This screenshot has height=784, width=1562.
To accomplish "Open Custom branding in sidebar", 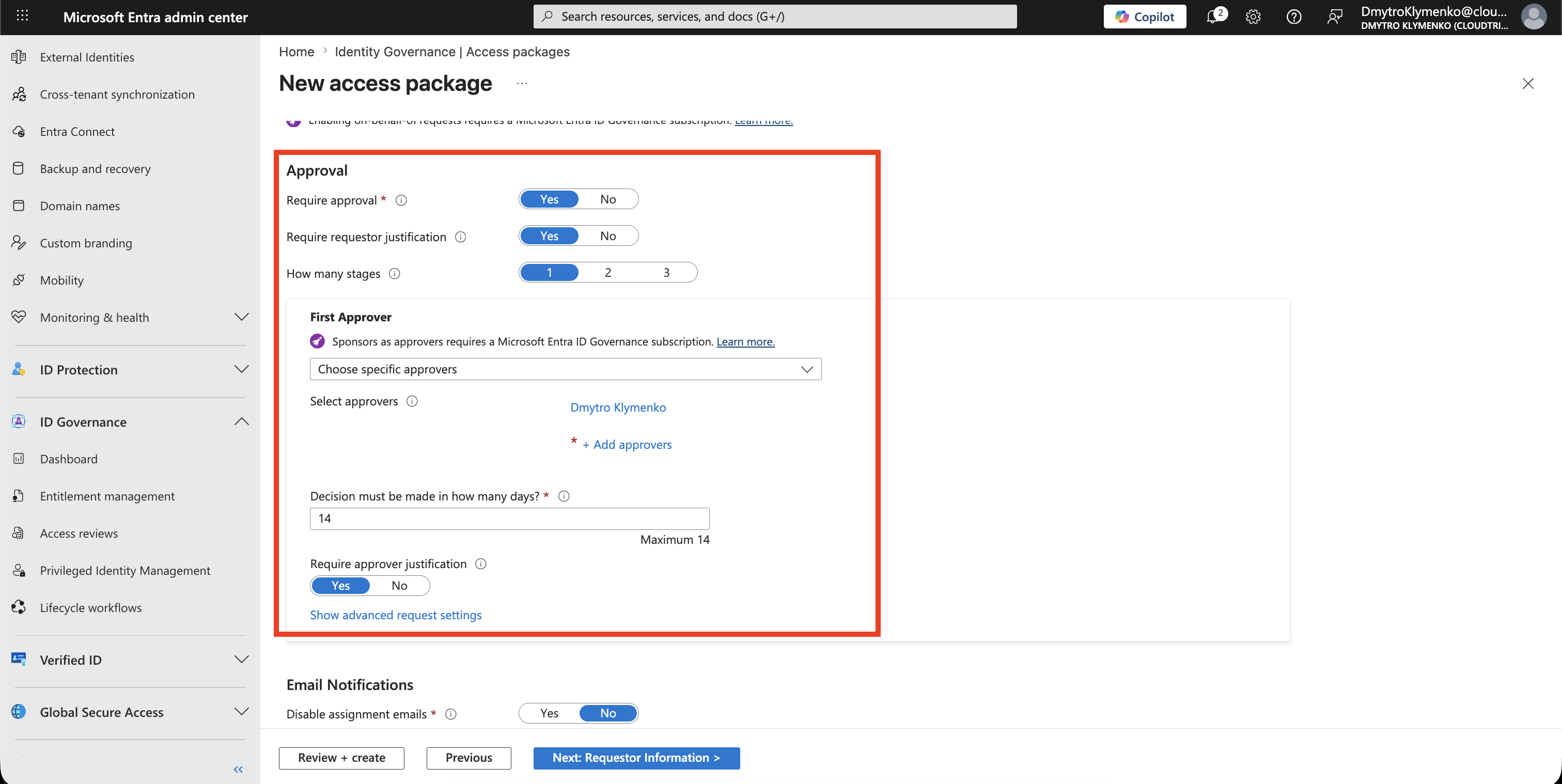I will (86, 243).
